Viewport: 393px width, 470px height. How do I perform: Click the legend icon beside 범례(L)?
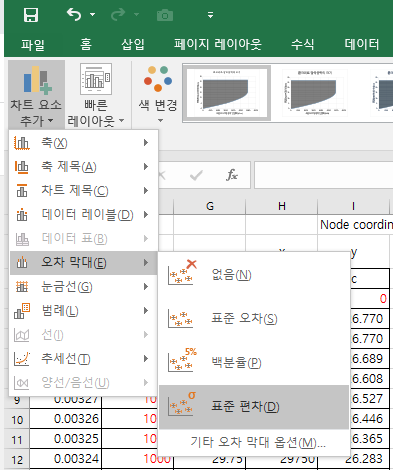(22, 311)
